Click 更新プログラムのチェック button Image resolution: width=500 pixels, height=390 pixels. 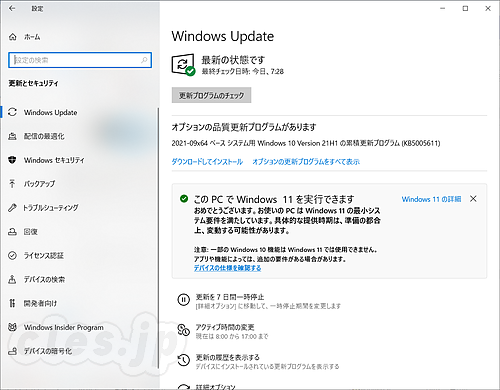211,95
